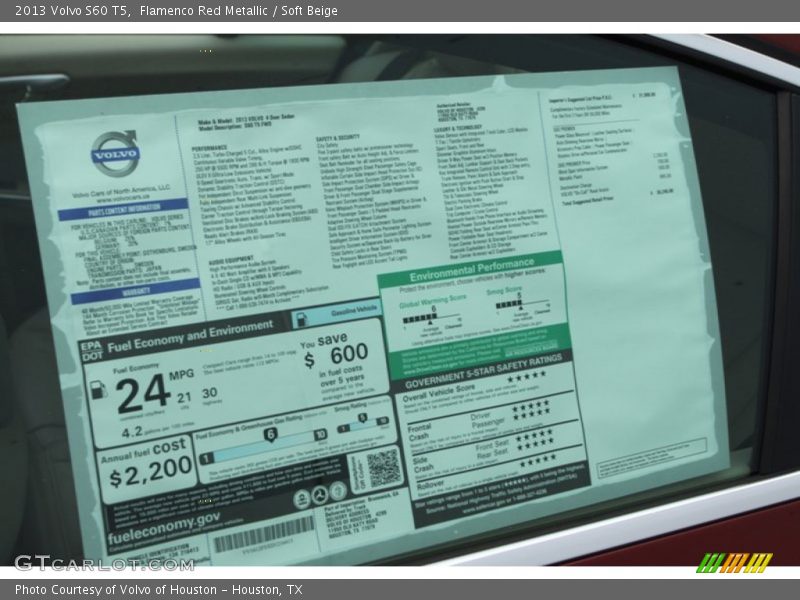
Task: Click the Warranty blue header bar
Action: point(136,291)
